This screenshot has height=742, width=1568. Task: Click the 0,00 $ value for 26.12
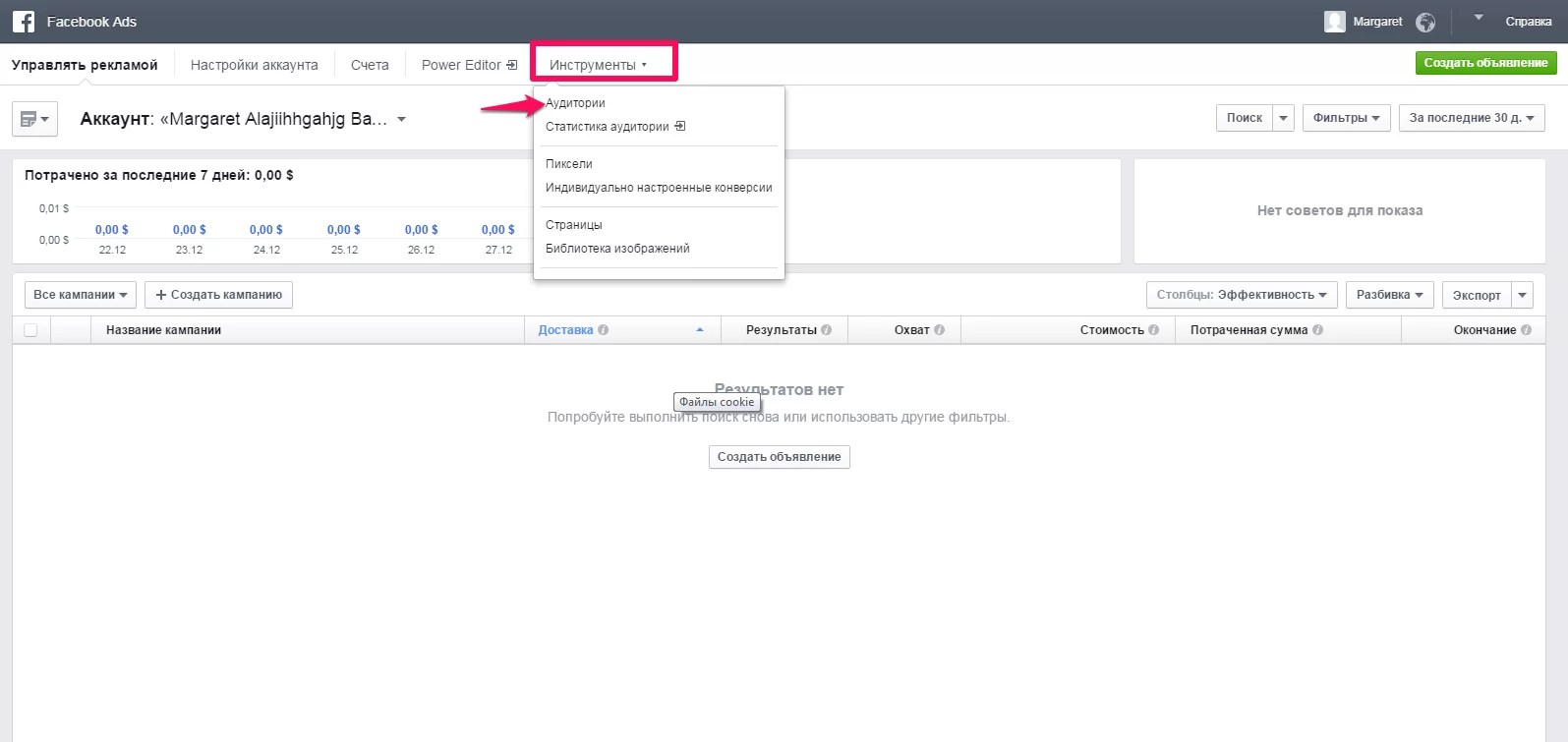tap(422, 230)
